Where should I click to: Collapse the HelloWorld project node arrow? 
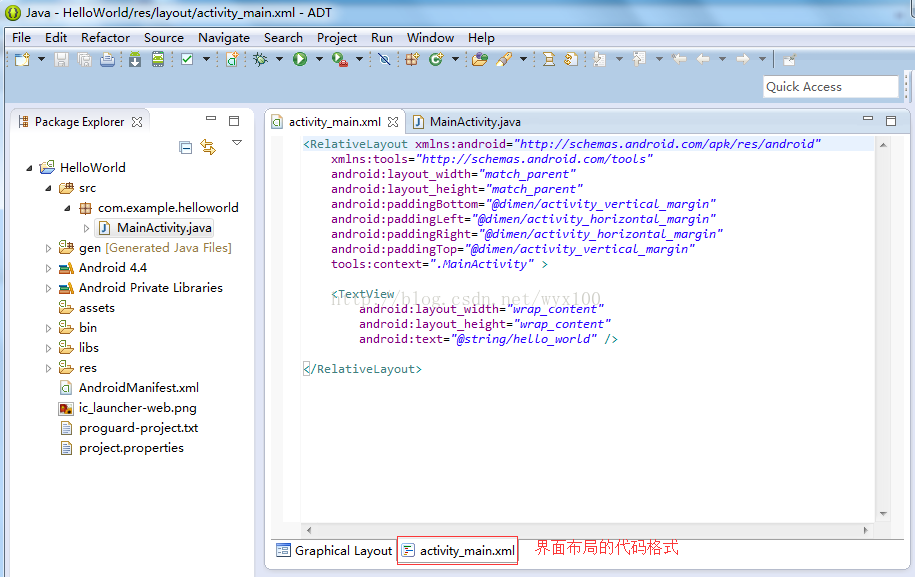[x=29, y=168]
